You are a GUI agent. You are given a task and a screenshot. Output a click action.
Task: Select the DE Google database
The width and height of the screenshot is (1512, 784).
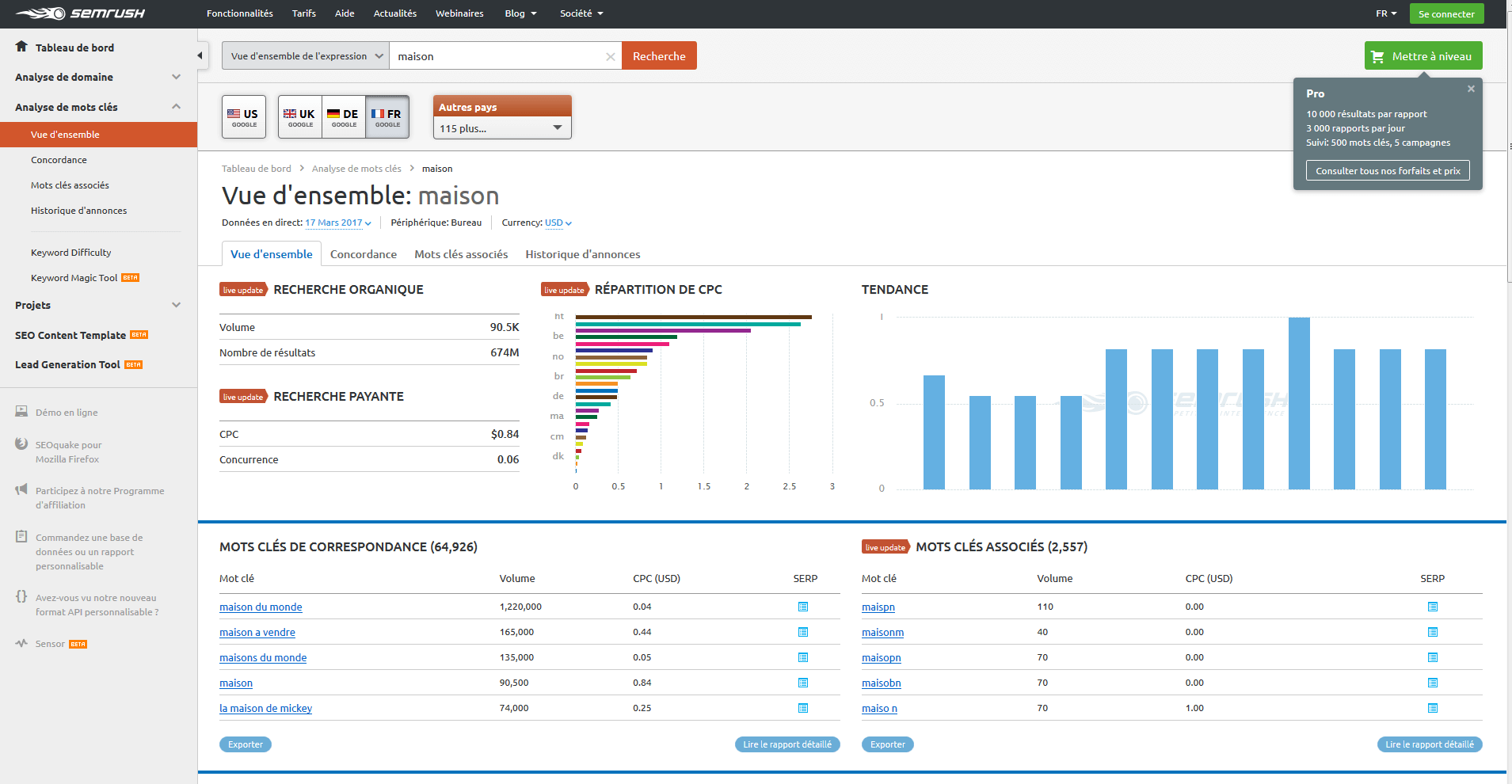point(344,117)
